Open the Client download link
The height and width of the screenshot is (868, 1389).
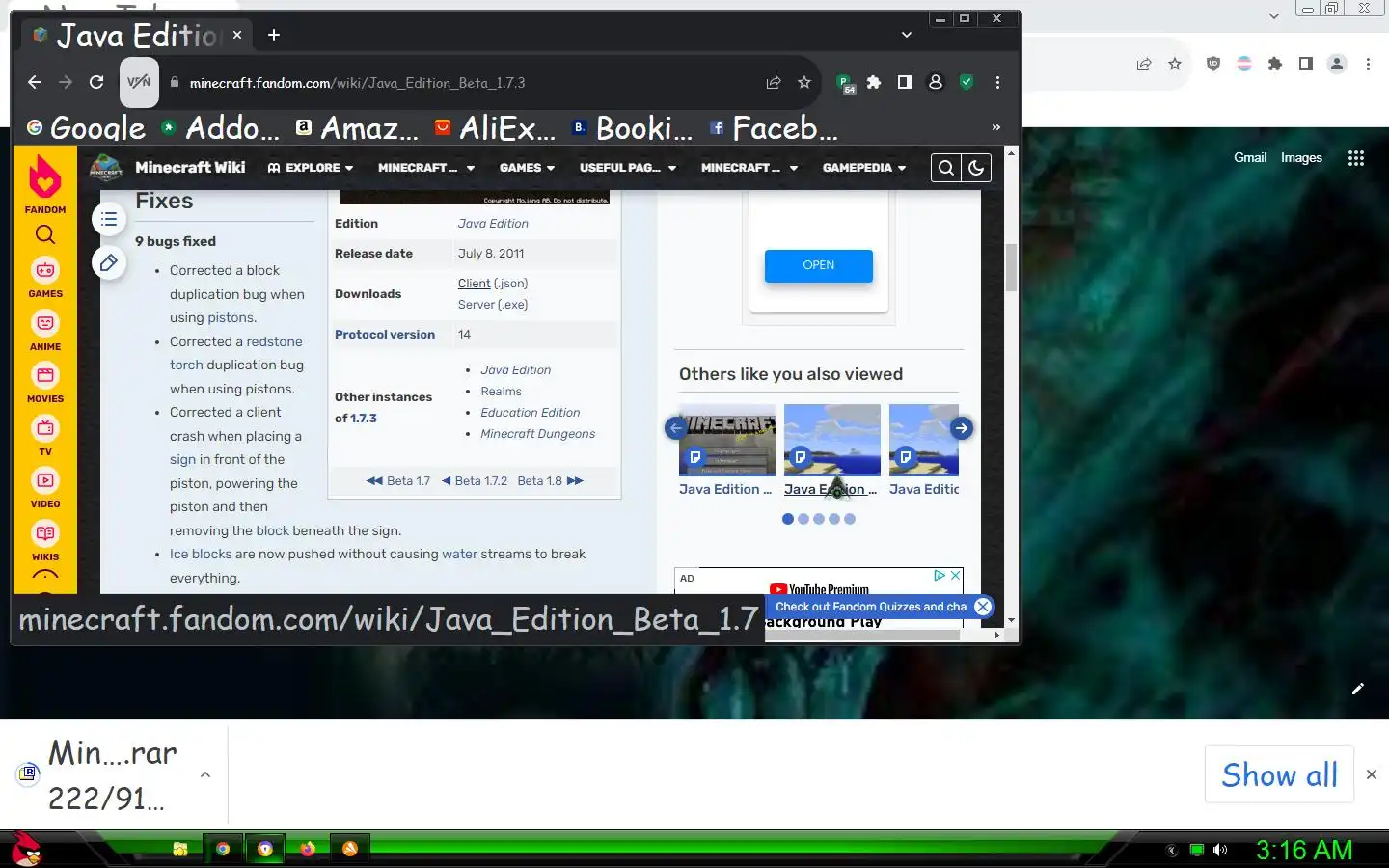[474, 284]
